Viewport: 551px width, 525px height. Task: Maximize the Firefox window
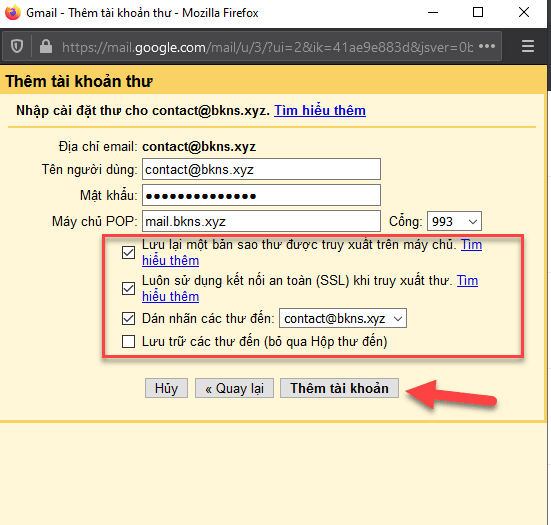tap(478, 12)
